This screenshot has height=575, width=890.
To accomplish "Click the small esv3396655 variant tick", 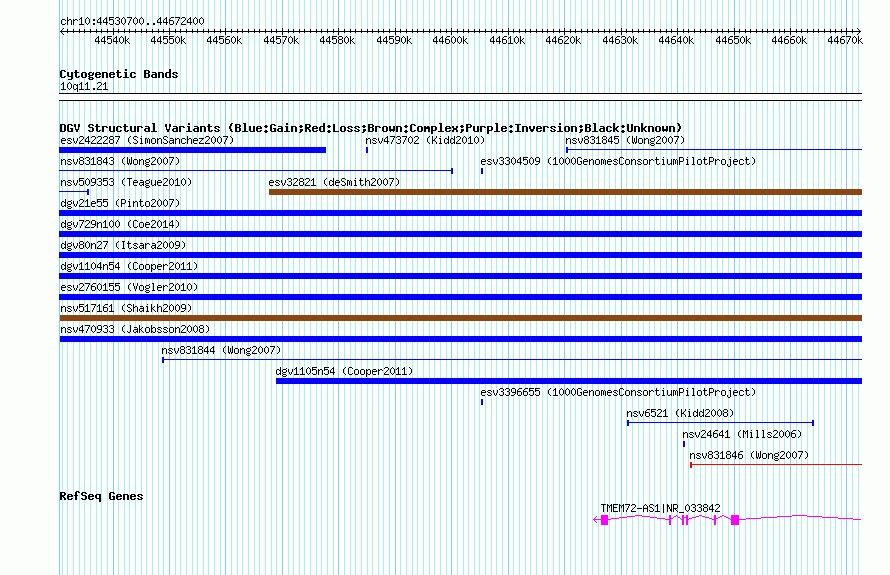I will point(482,402).
